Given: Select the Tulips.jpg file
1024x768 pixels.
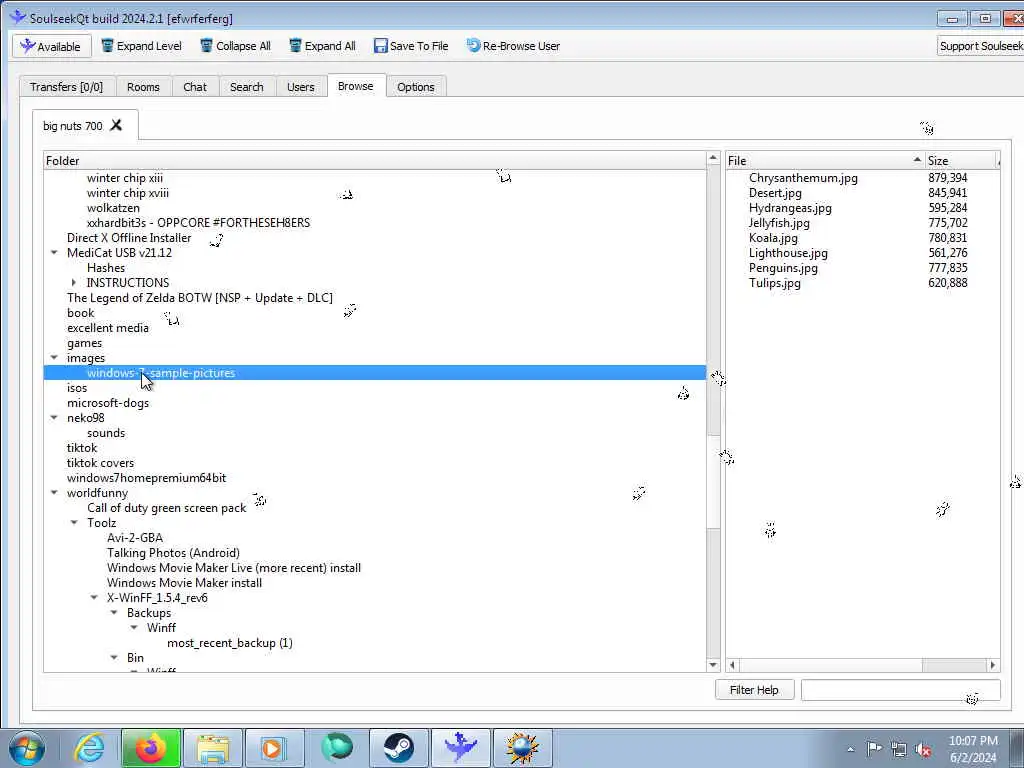Looking at the screenshot, I should pyautogui.click(x=775, y=283).
